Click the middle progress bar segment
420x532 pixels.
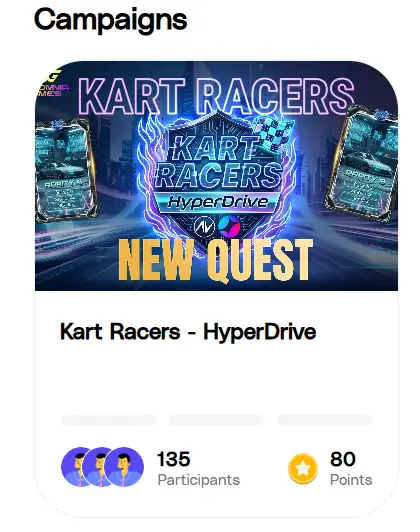coord(216,420)
